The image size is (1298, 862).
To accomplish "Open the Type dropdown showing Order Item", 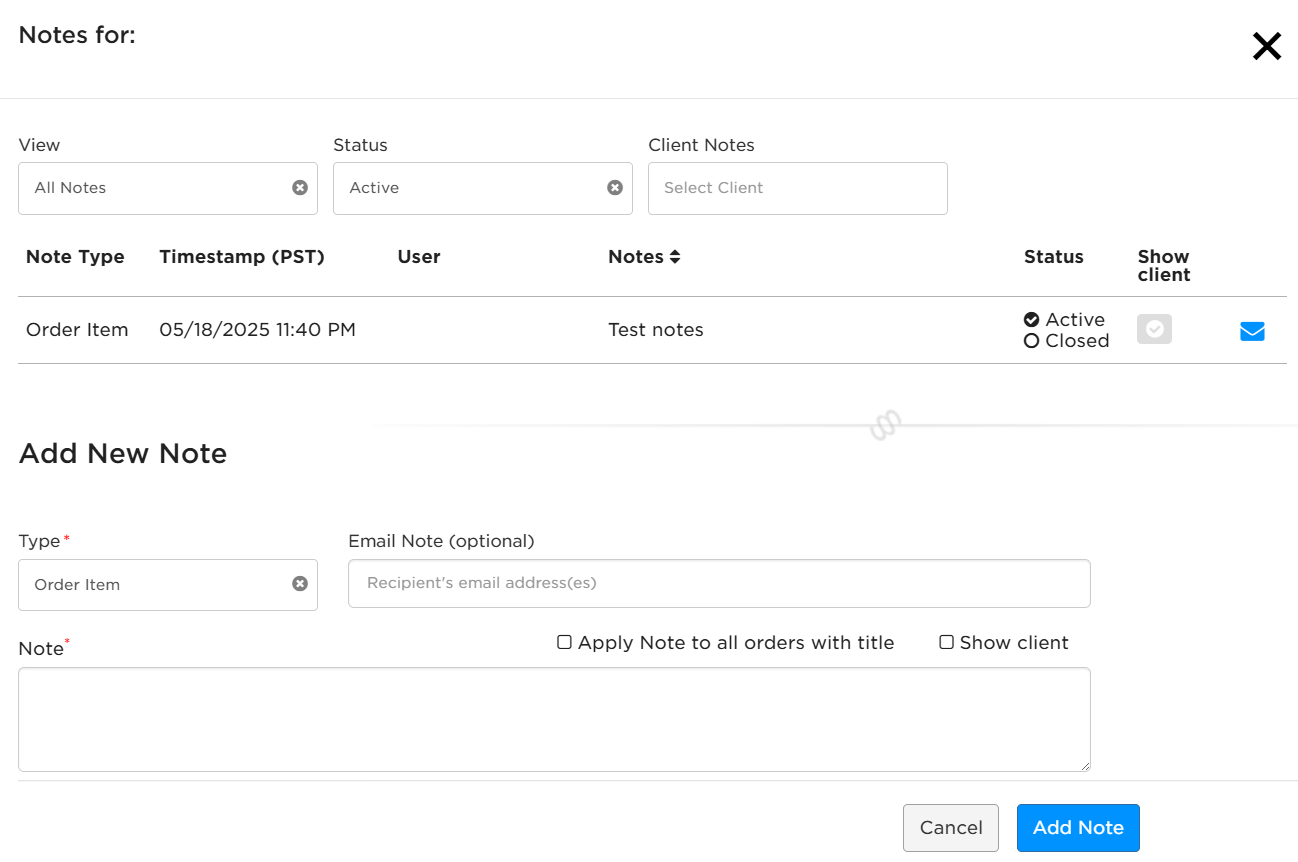I will pyautogui.click(x=168, y=584).
